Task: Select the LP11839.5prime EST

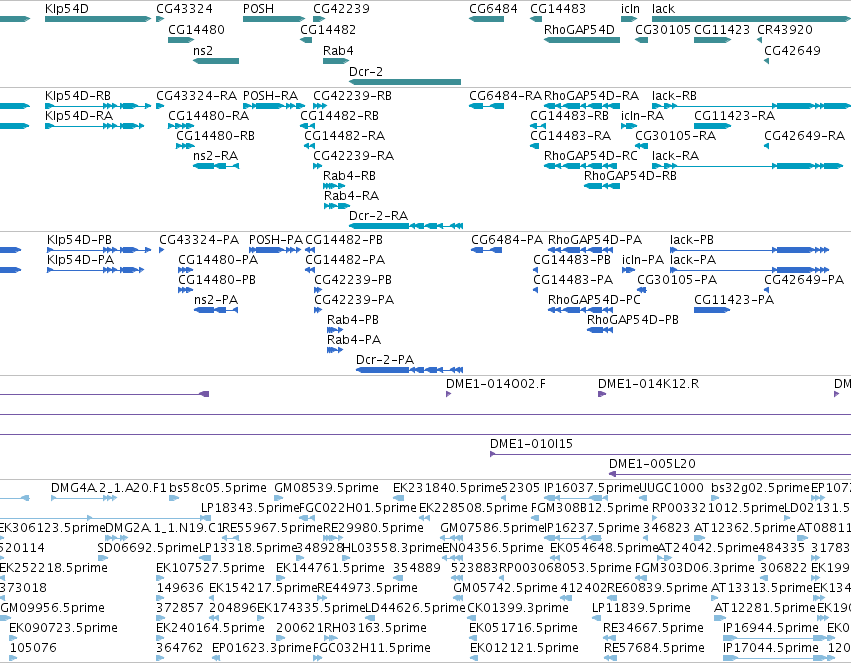Action: point(597,617)
